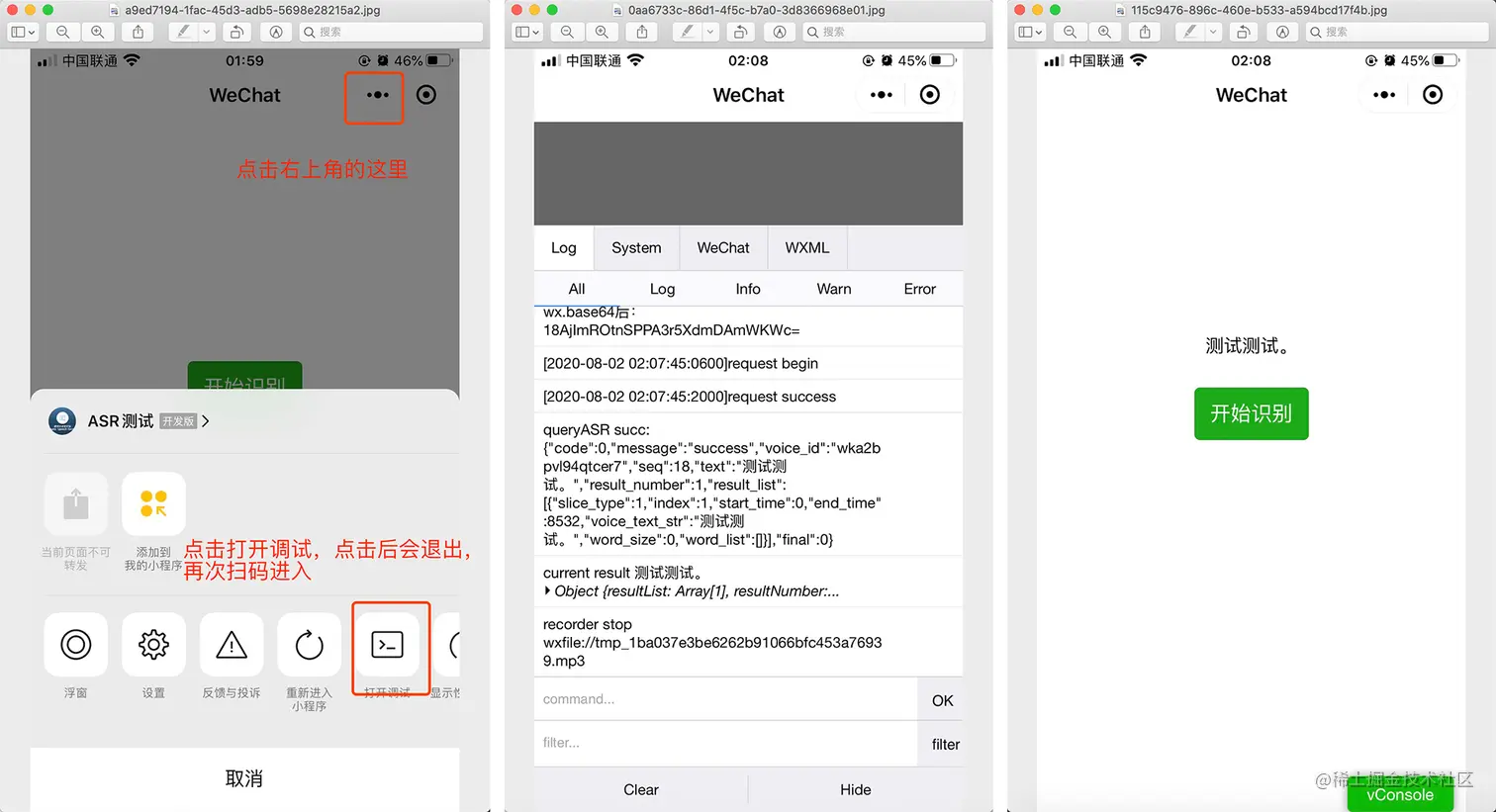This screenshot has width=1496, height=812.
Task: Switch to the vConsole Log main tab
Action: pos(564,248)
